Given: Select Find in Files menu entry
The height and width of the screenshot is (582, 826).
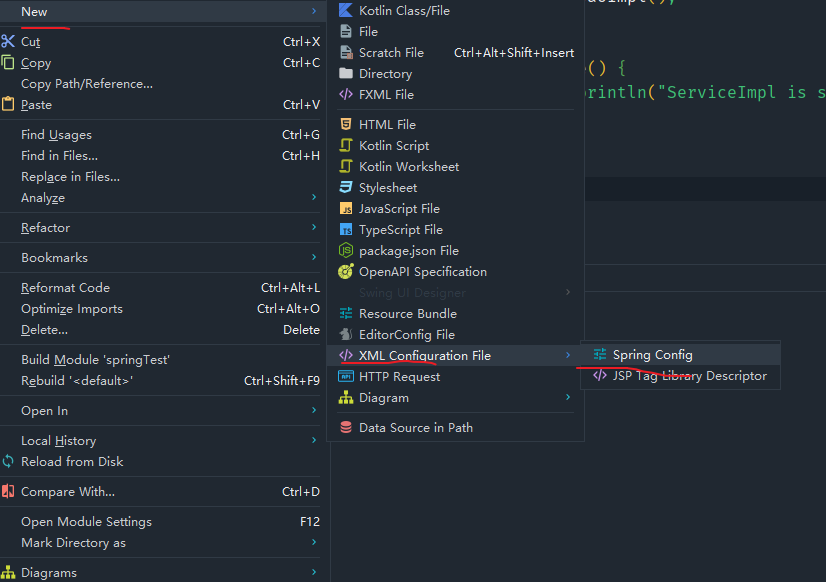Looking at the screenshot, I should [60, 155].
